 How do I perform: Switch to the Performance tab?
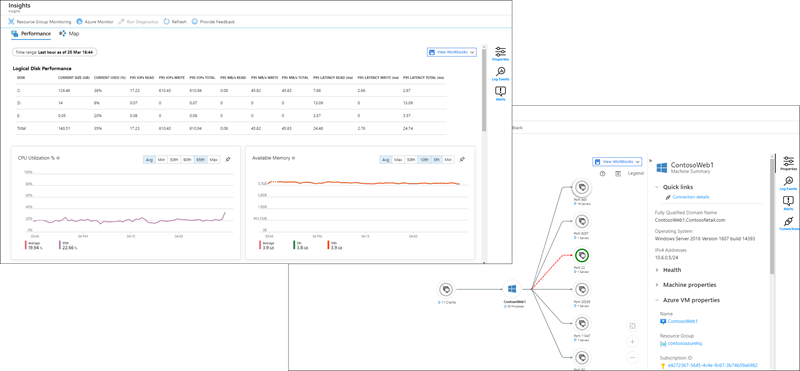point(31,34)
